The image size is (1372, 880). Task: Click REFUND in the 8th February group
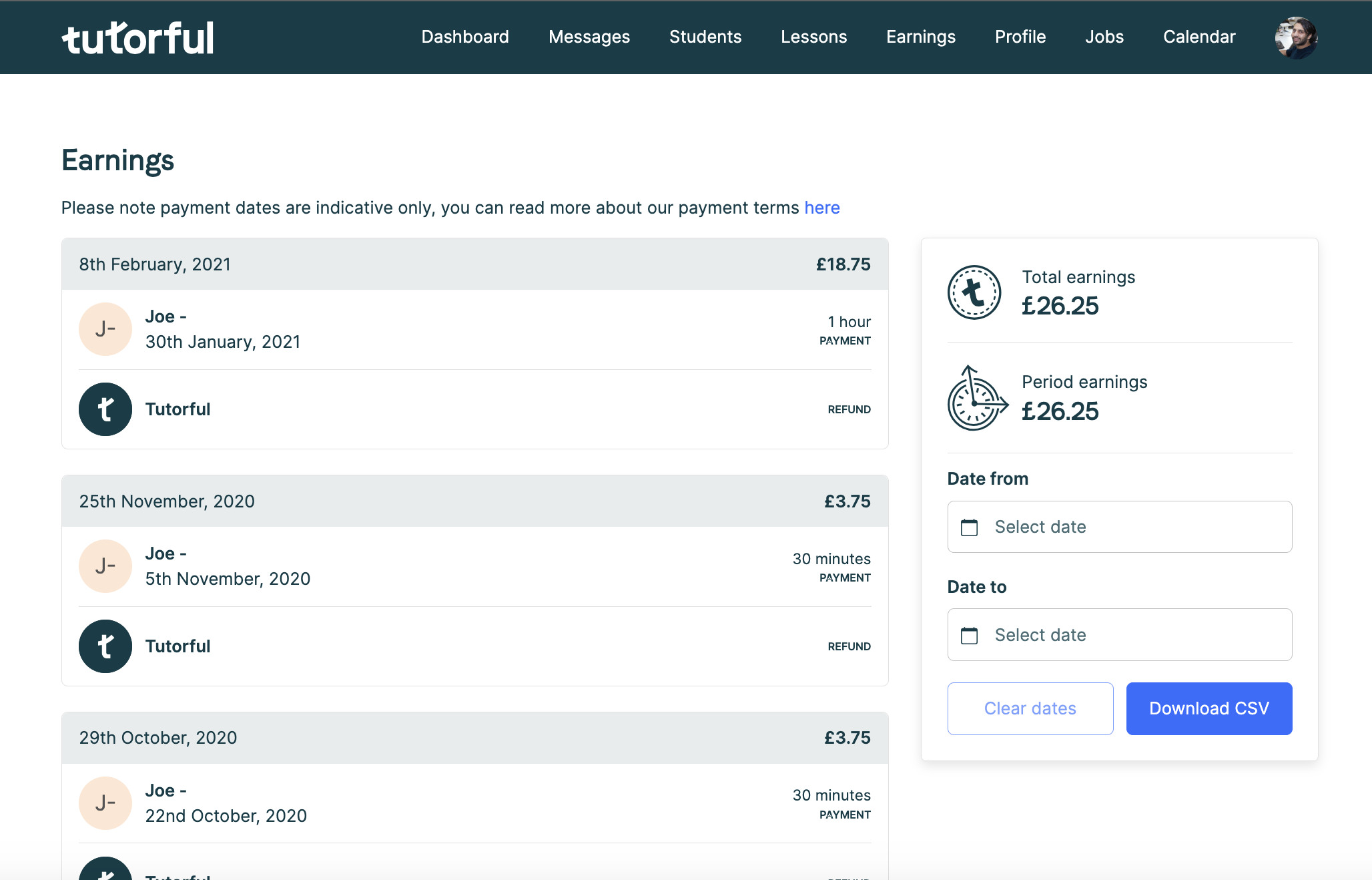(x=849, y=409)
